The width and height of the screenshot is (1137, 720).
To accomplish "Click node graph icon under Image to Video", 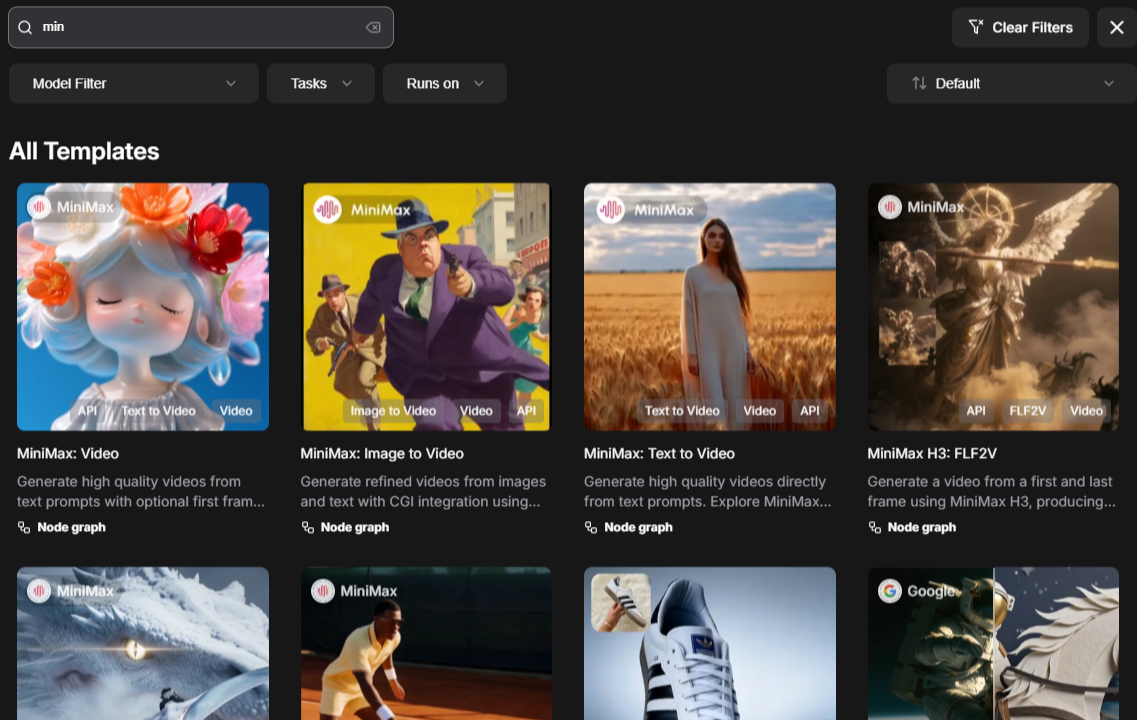I will (x=307, y=528).
